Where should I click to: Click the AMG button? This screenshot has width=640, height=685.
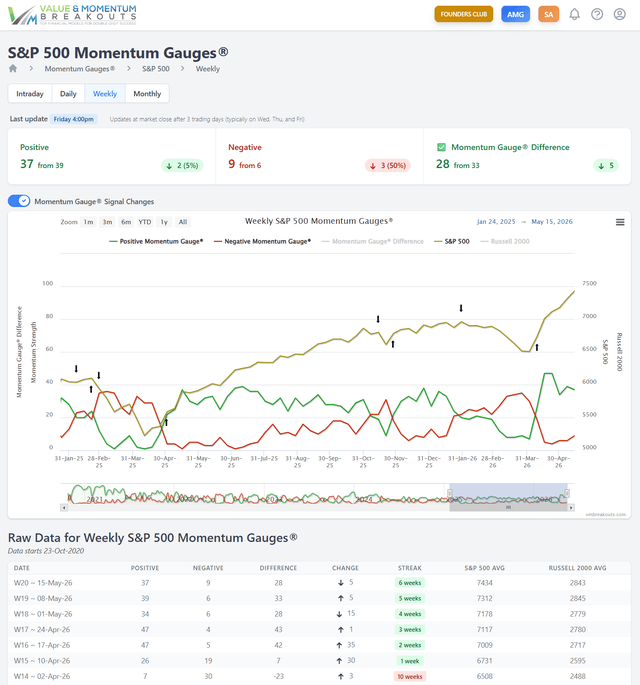pyautogui.click(x=515, y=14)
